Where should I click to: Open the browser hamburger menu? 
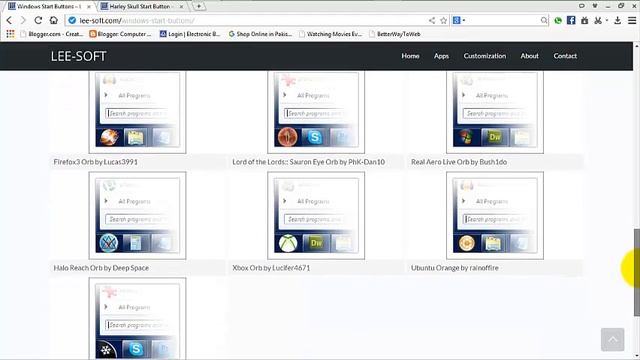point(632,20)
